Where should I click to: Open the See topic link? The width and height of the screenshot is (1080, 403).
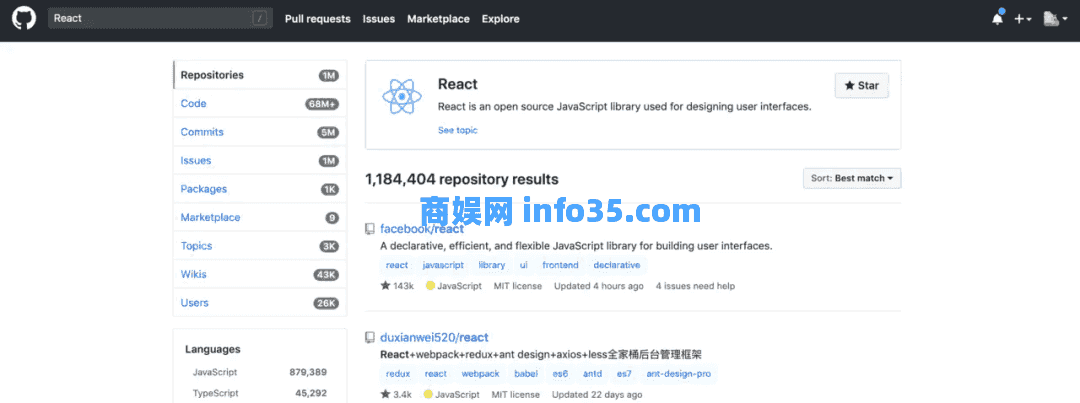457,130
